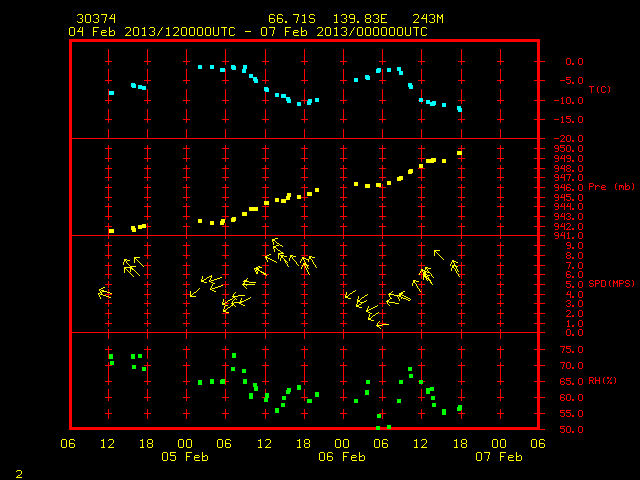The image size is (640, 480).
Task: Click the T(C) temperature axis label
Action: pos(600,89)
